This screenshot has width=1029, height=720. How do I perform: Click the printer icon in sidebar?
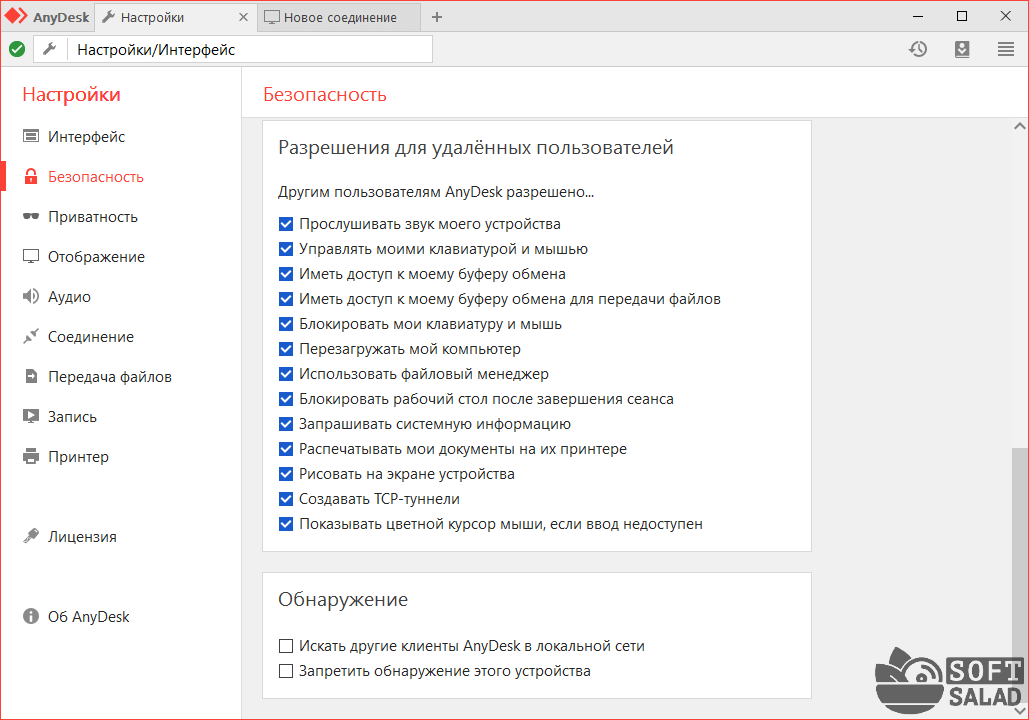point(31,457)
